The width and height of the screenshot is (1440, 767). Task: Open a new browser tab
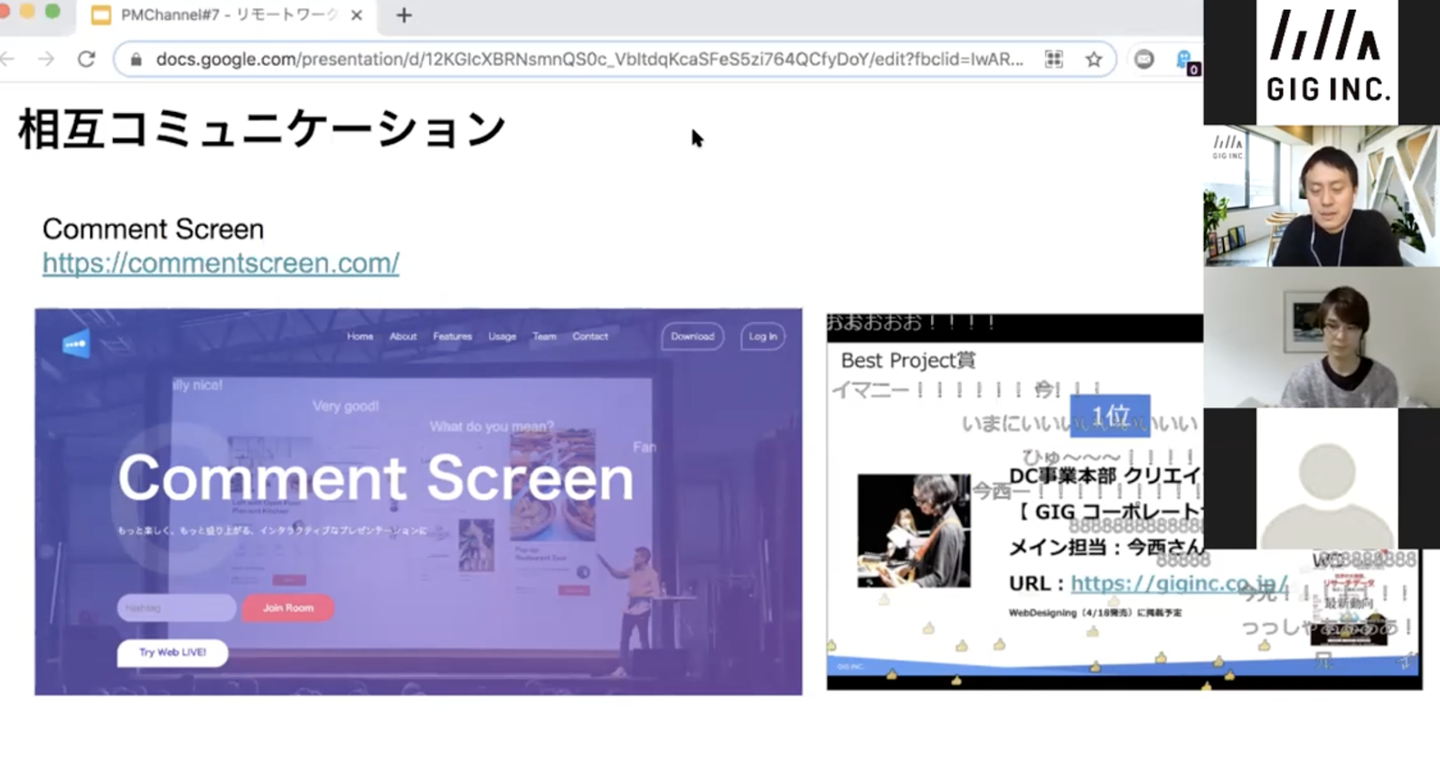[404, 15]
